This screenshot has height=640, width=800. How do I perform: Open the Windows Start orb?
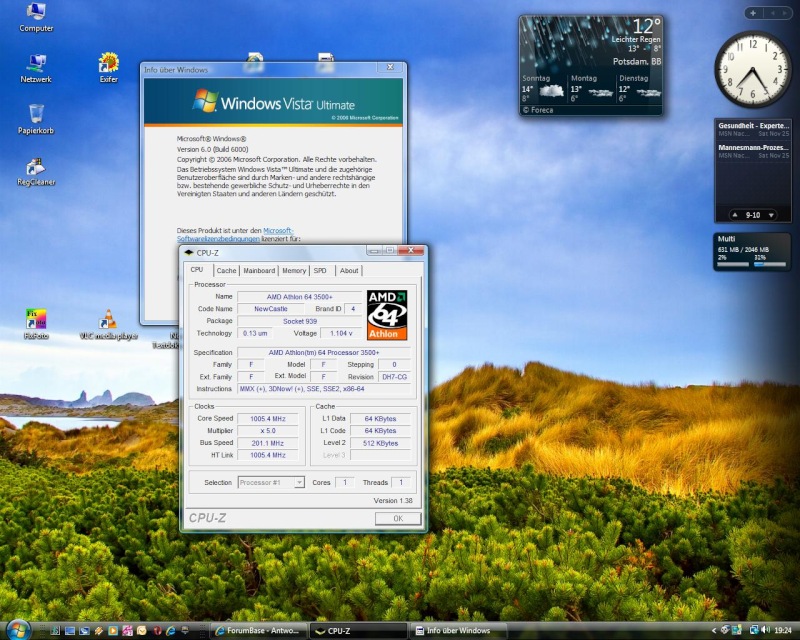18,630
